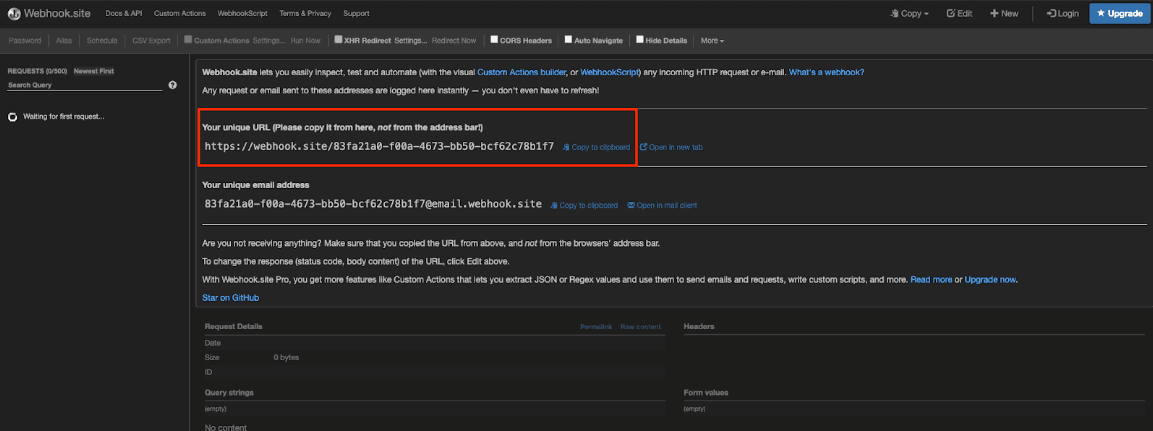Click the unique webhook.site URL text

pyautogui.click(x=379, y=146)
